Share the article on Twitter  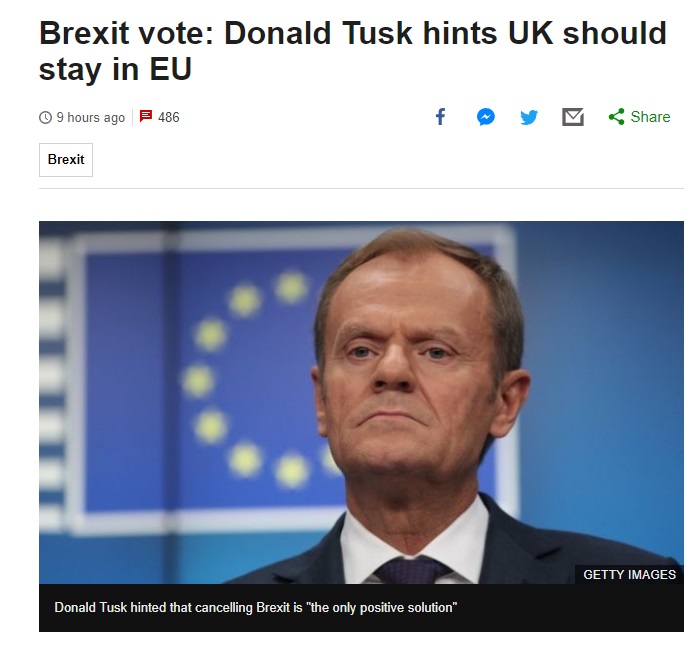529,117
